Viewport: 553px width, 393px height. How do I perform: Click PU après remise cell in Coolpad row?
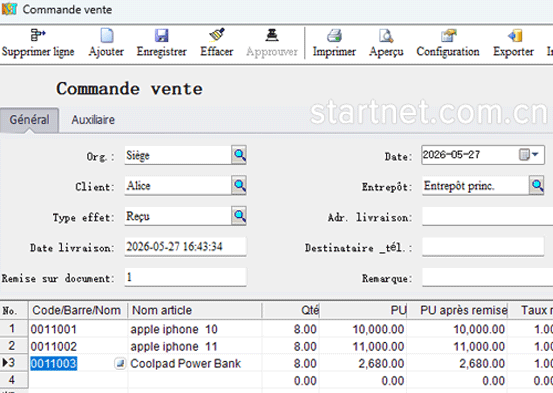click(457, 363)
